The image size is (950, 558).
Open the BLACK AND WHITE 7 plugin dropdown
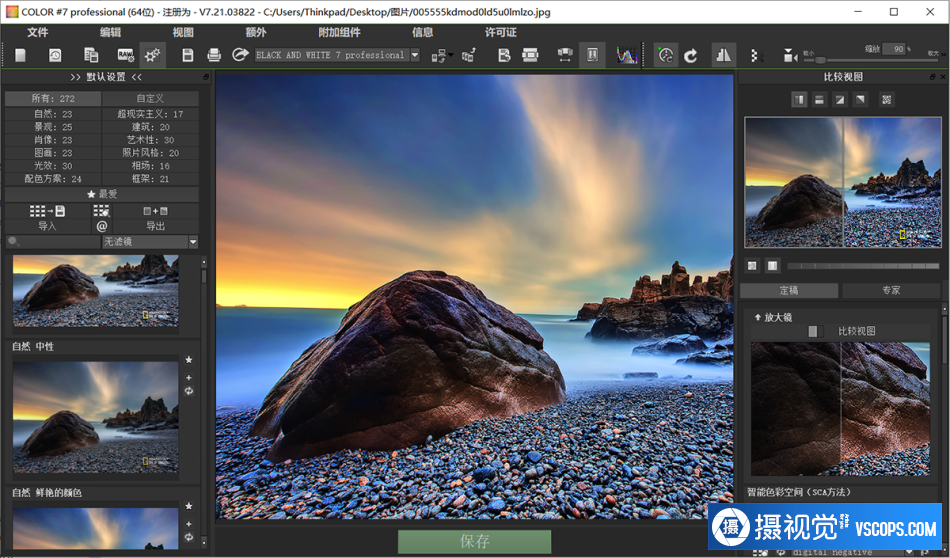click(415, 55)
